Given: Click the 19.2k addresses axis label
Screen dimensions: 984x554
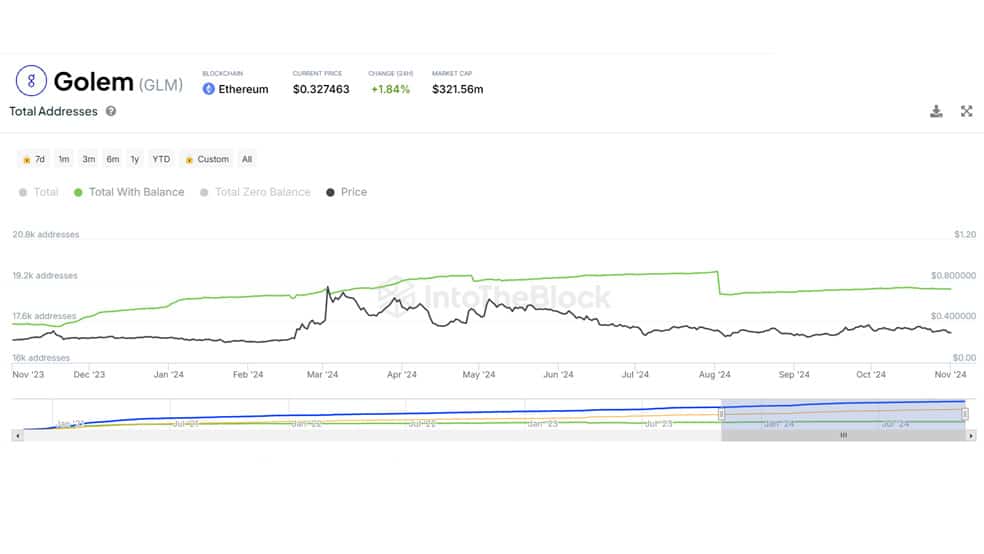Looking at the screenshot, I should 45,275.
